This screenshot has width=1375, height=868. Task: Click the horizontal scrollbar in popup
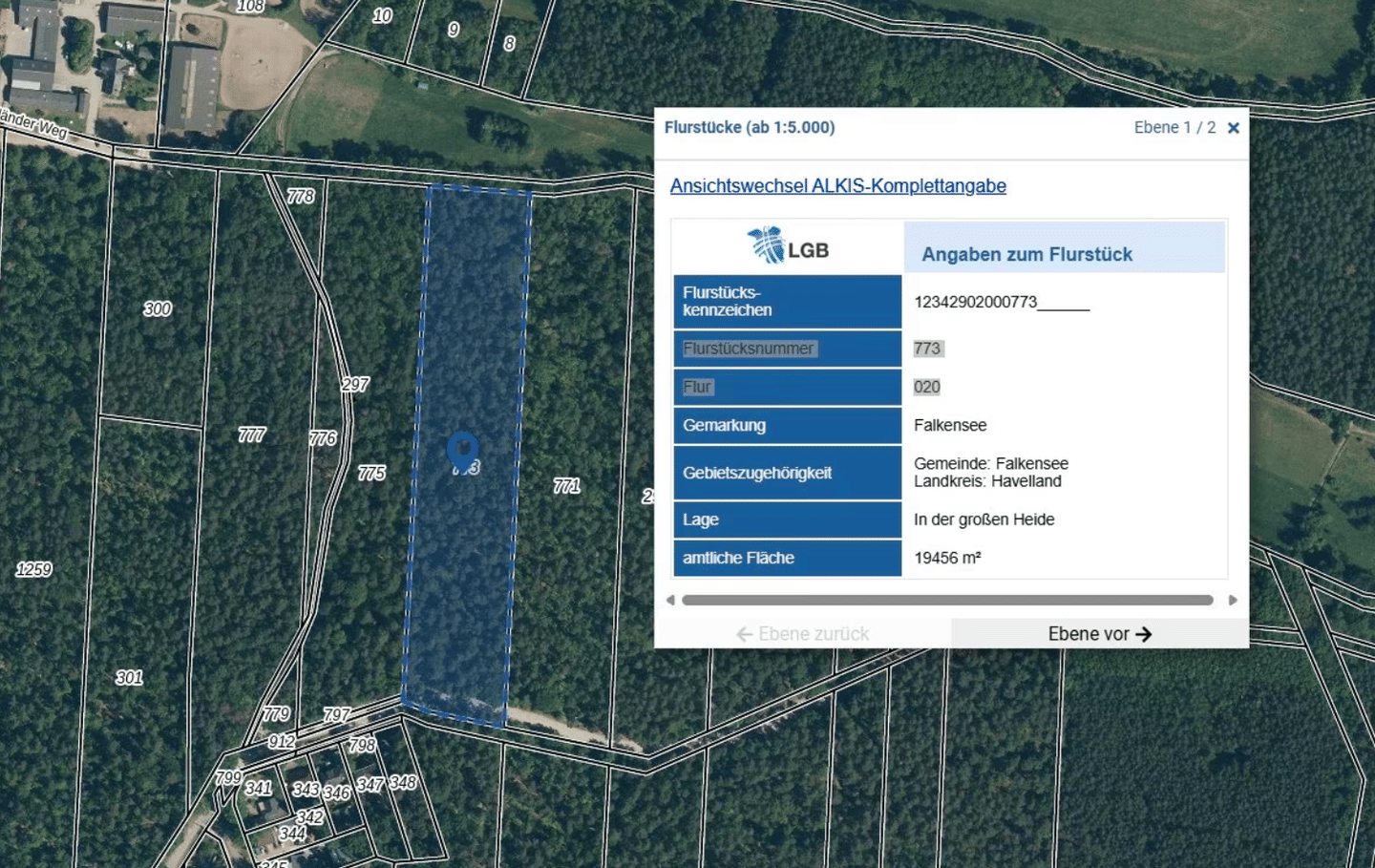947,601
